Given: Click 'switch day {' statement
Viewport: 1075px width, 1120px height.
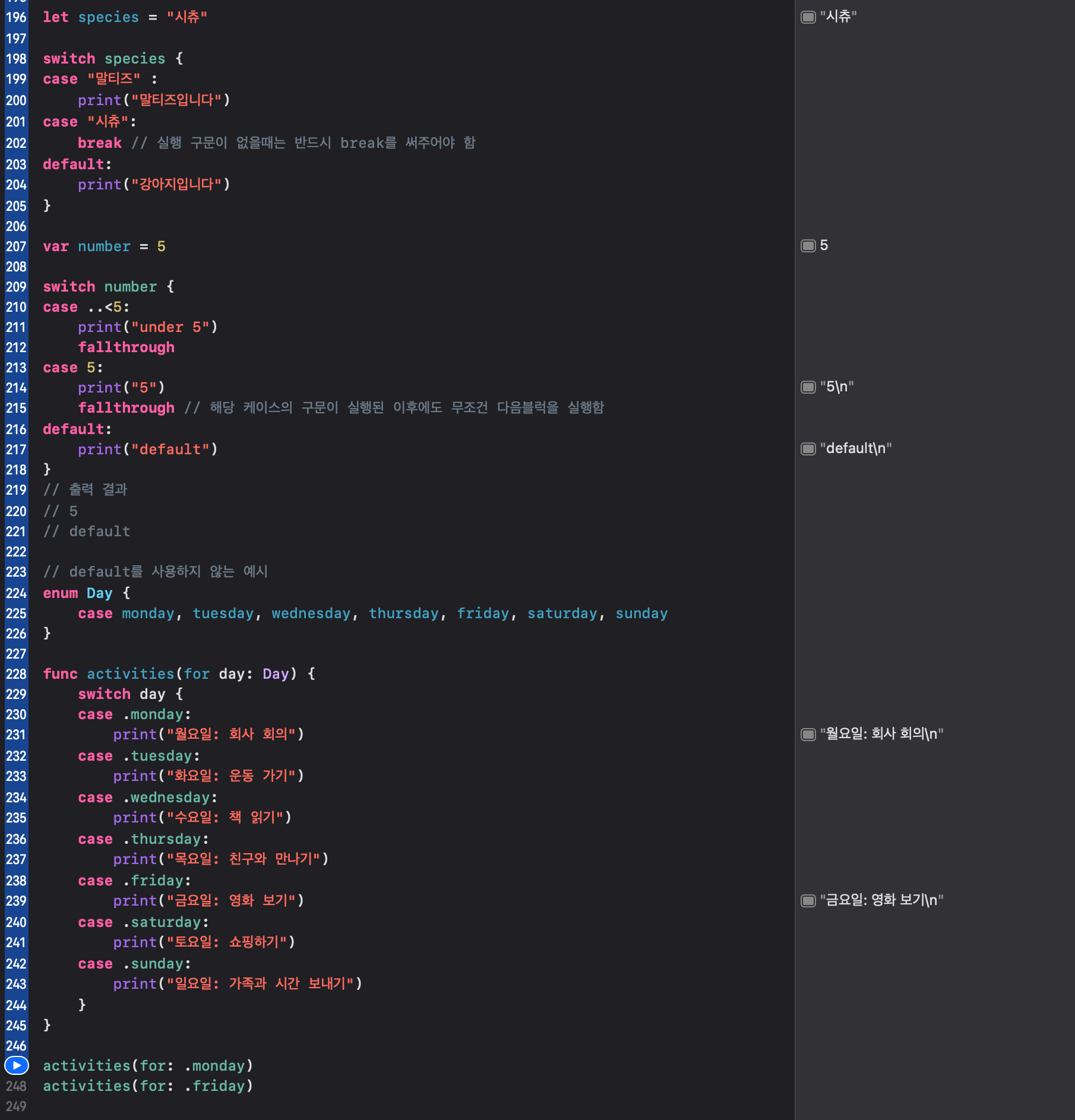Looking at the screenshot, I should 131,694.
